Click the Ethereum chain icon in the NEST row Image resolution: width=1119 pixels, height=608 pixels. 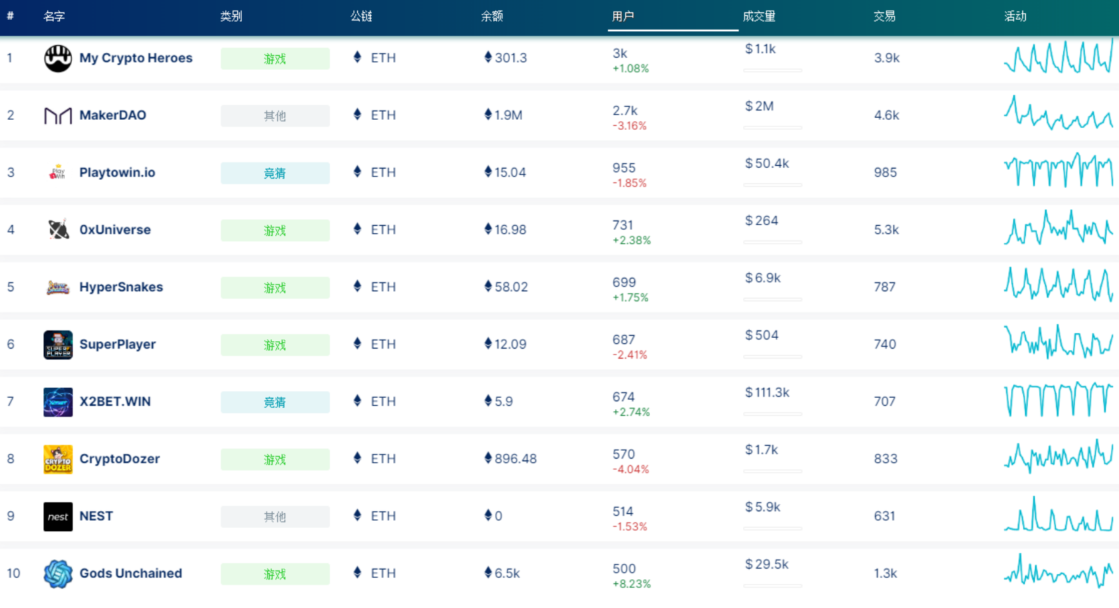click(x=358, y=515)
